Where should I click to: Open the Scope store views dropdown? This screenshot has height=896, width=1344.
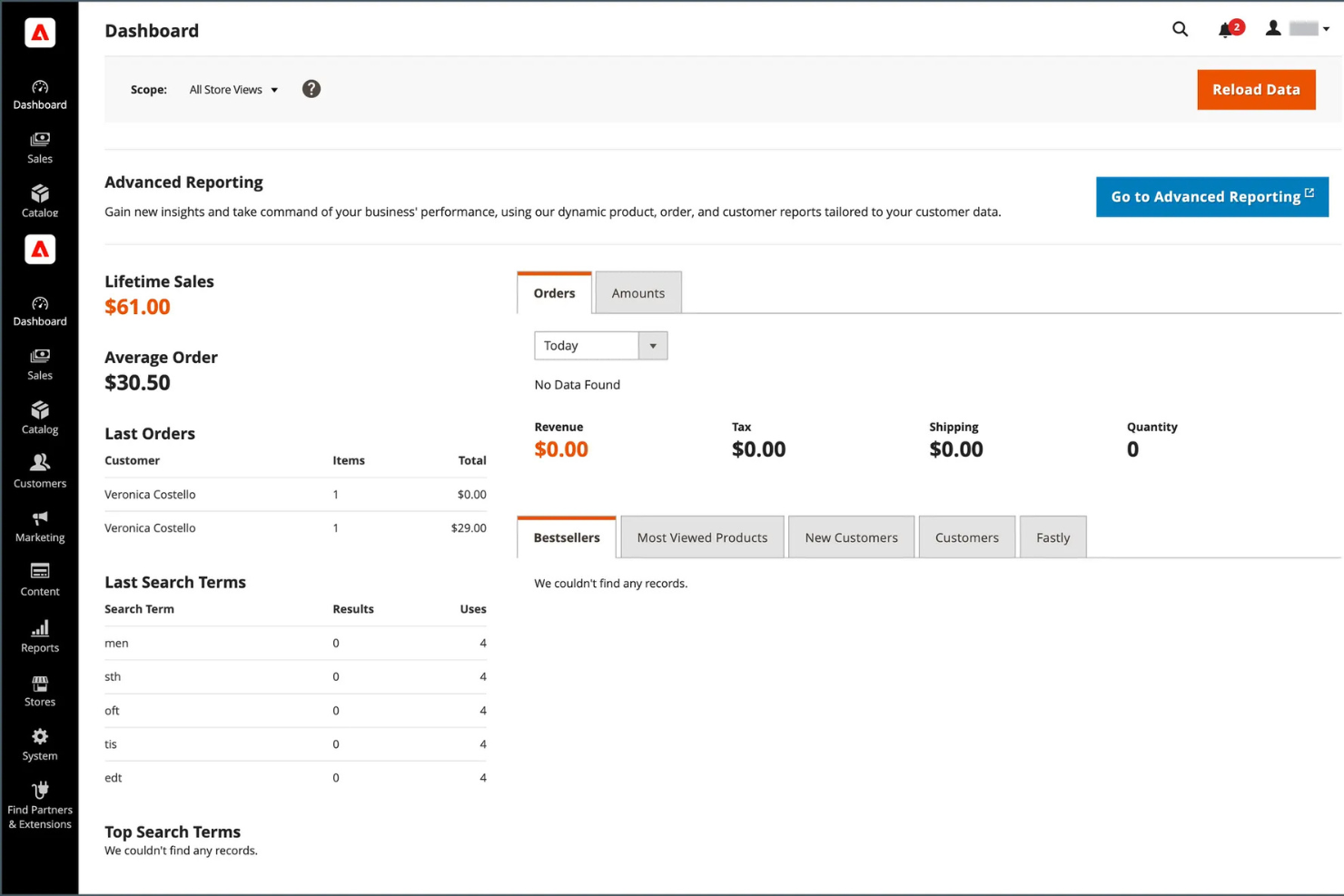[232, 89]
